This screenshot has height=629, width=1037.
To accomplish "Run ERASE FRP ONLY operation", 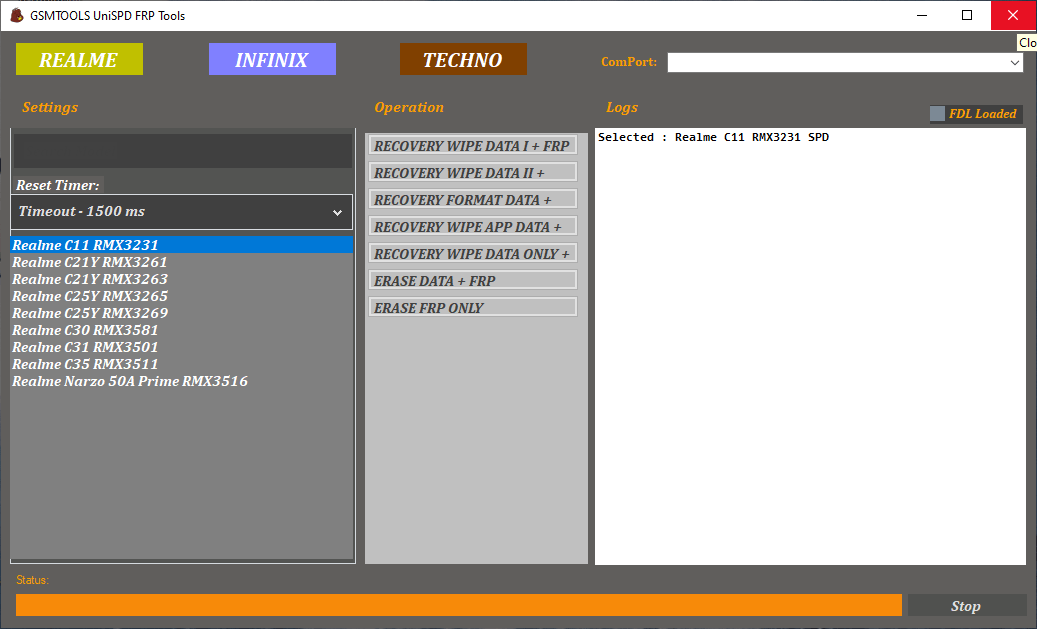I will (x=472, y=306).
